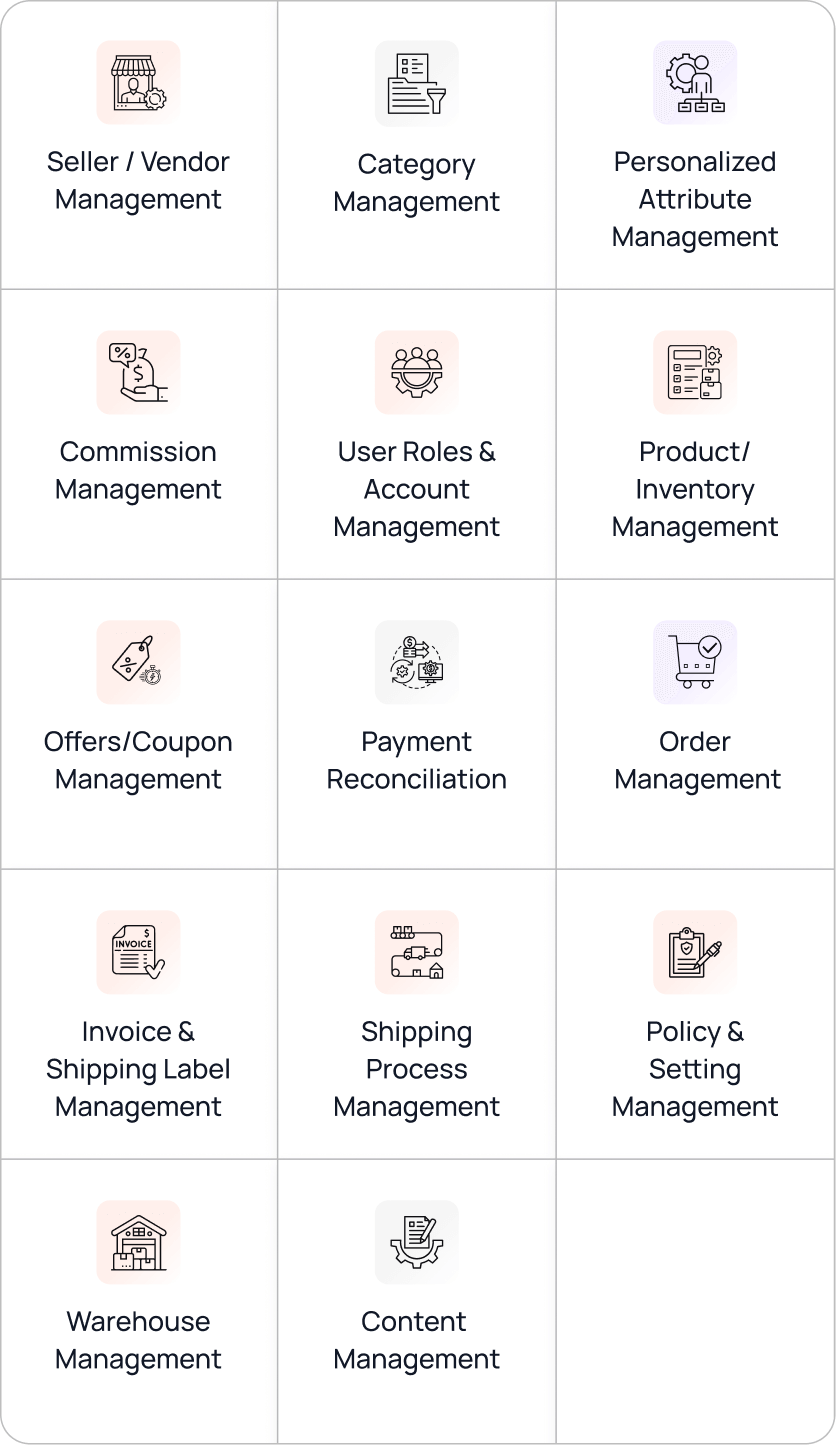Open the "Content Management" text label

click(416, 1340)
